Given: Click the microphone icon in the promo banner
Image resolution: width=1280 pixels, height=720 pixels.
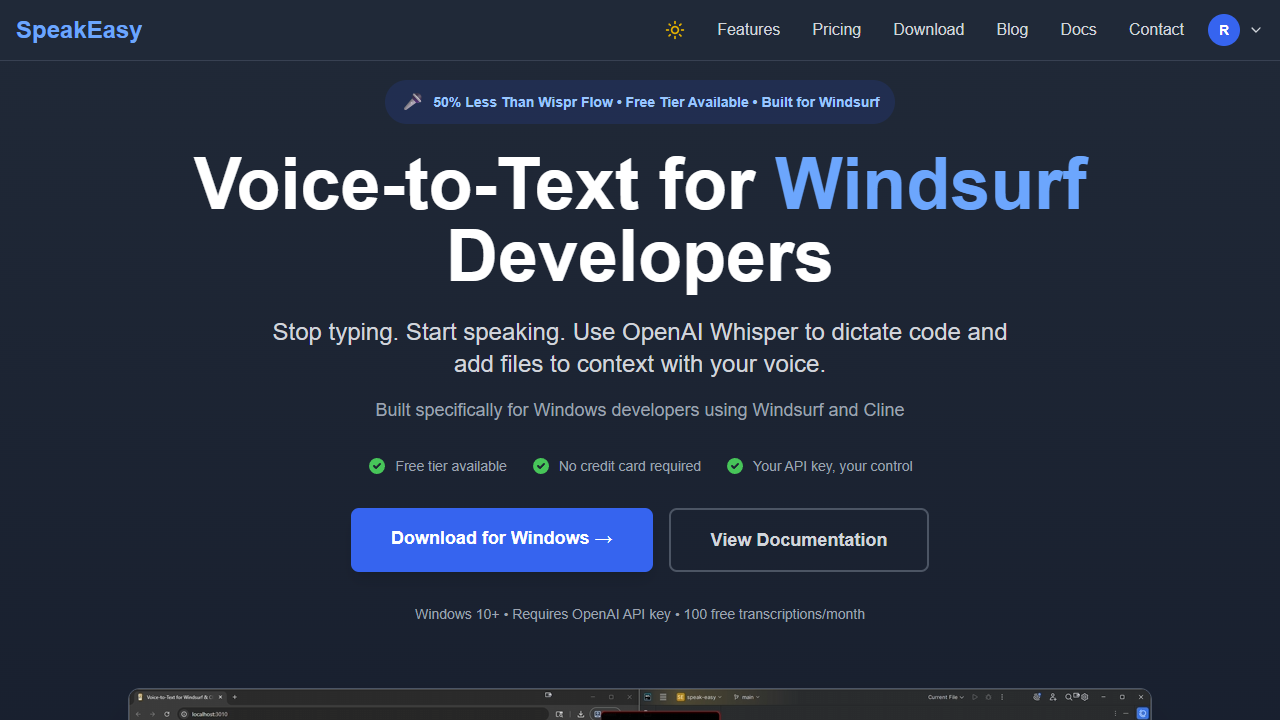Looking at the screenshot, I should click(412, 102).
